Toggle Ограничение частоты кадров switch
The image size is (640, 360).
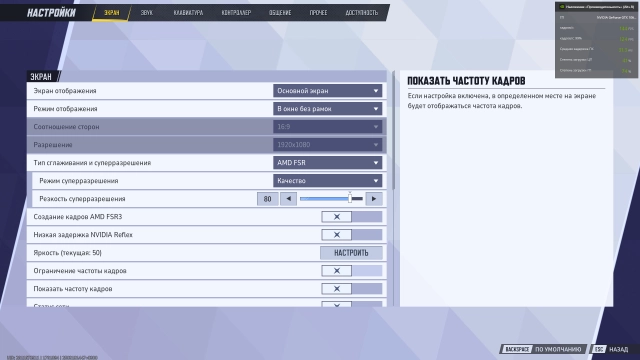point(352,271)
